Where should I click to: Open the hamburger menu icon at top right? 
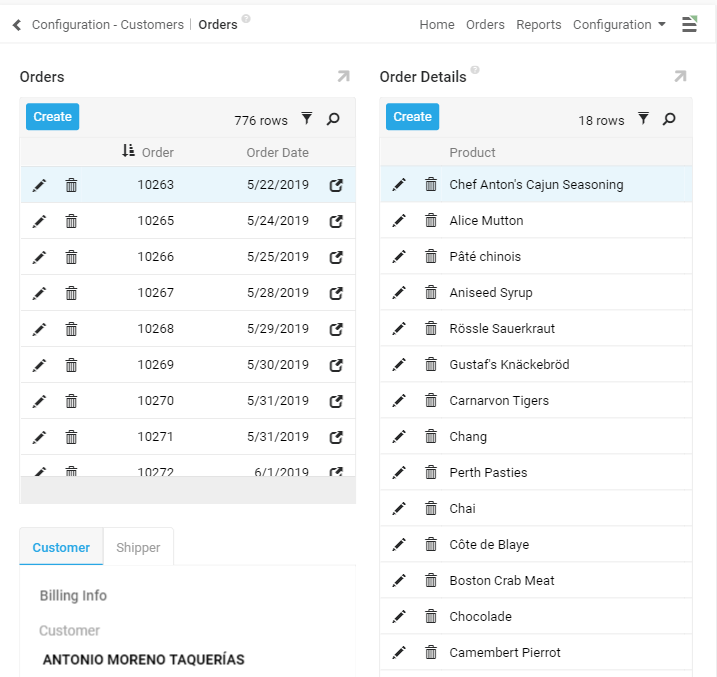(690, 25)
